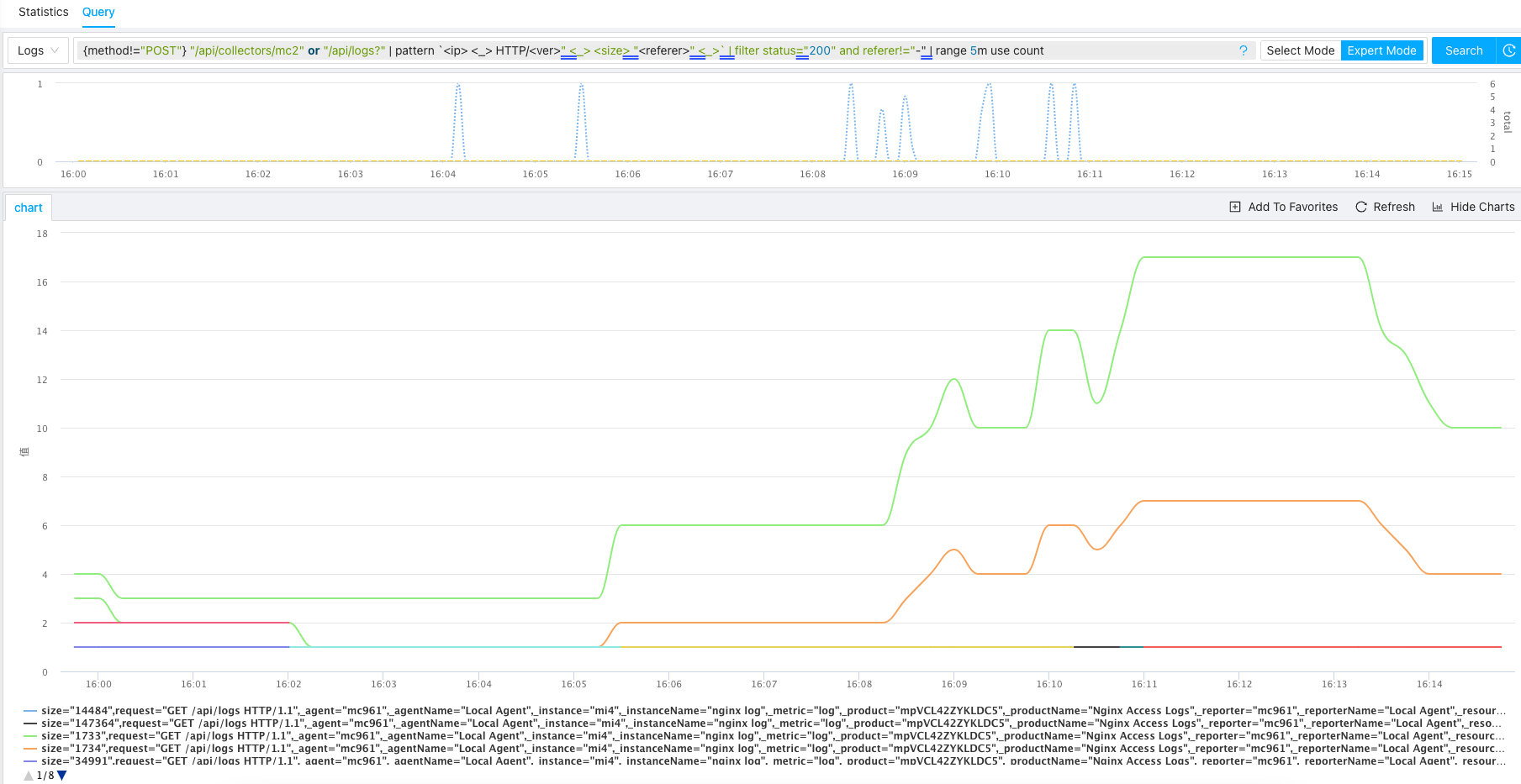Screen dimensions: 1521x784
Task: Click the light blue size="14484" legend swatch
Action: pyautogui.click(x=30, y=711)
